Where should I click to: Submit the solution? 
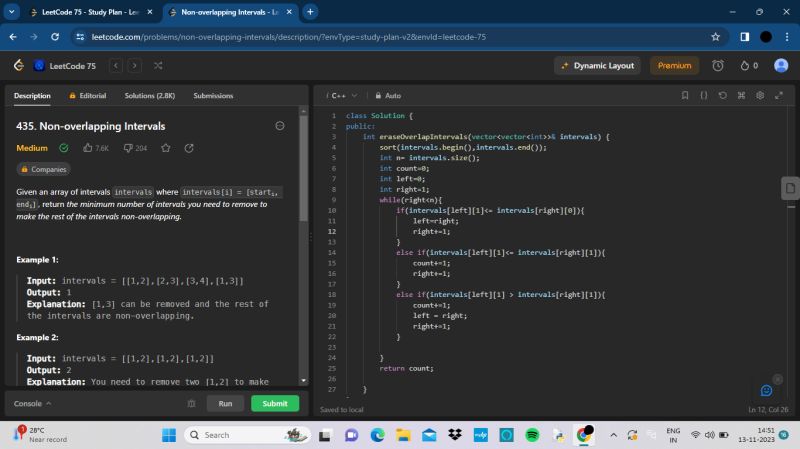(x=275, y=404)
